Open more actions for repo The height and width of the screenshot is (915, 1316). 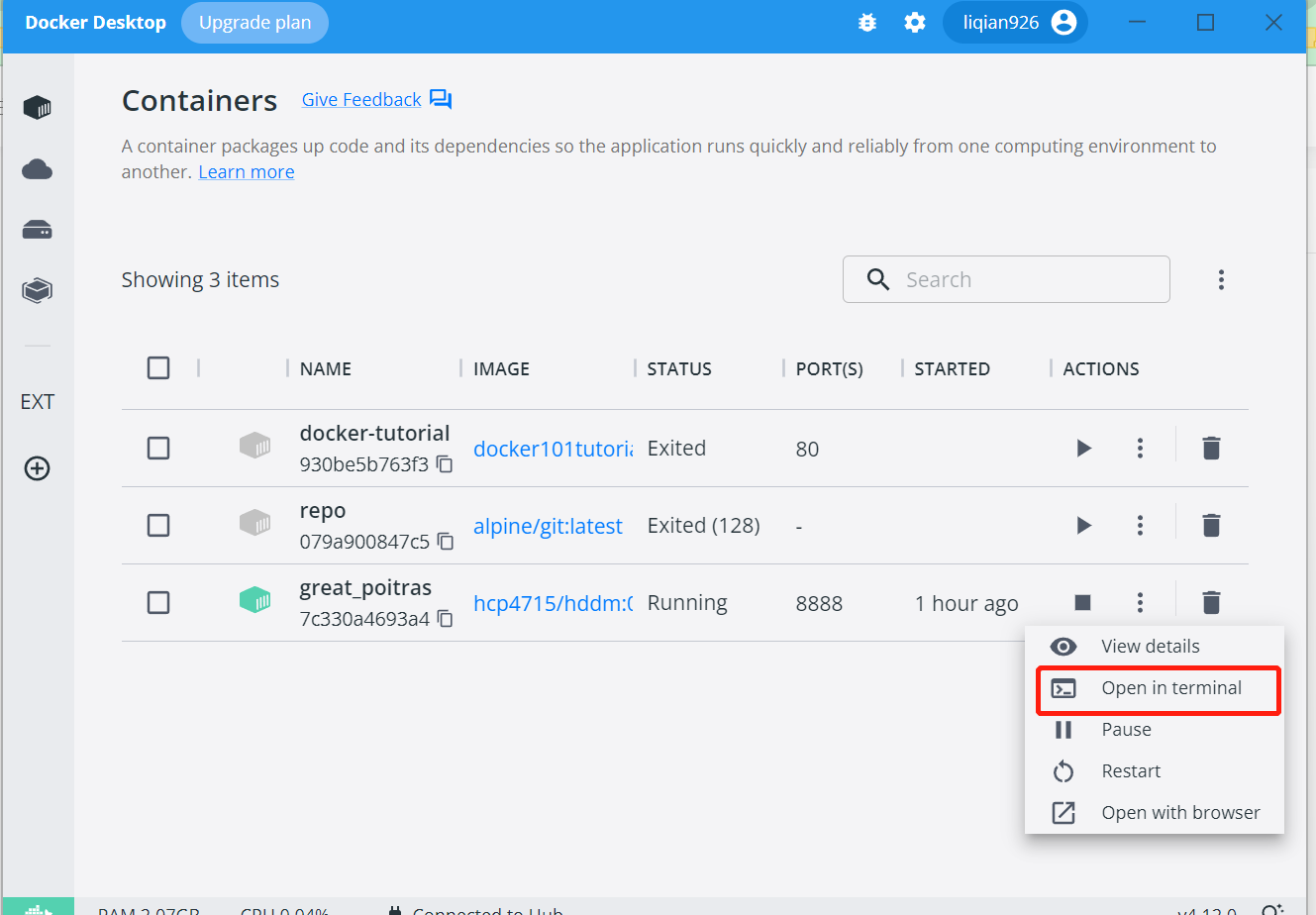click(1140, 525)
